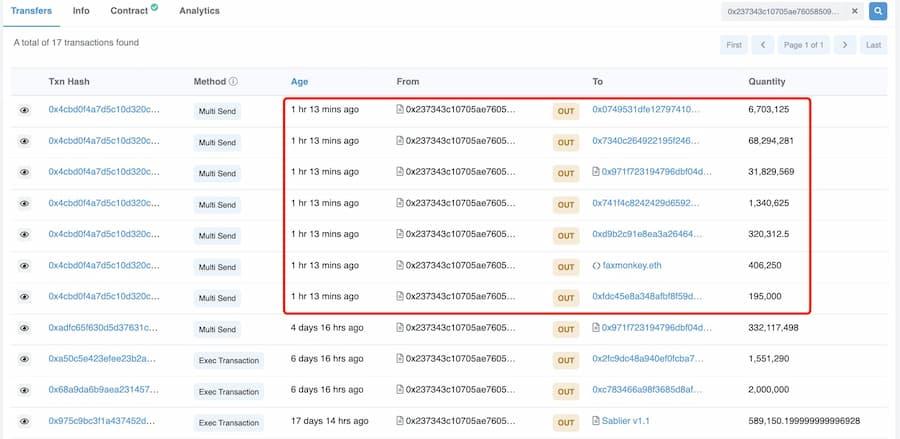This screenshot has height=439, width=900.
Task: Click the Method info circle icon
Action: pyautogui.click(x=233, y=81)
